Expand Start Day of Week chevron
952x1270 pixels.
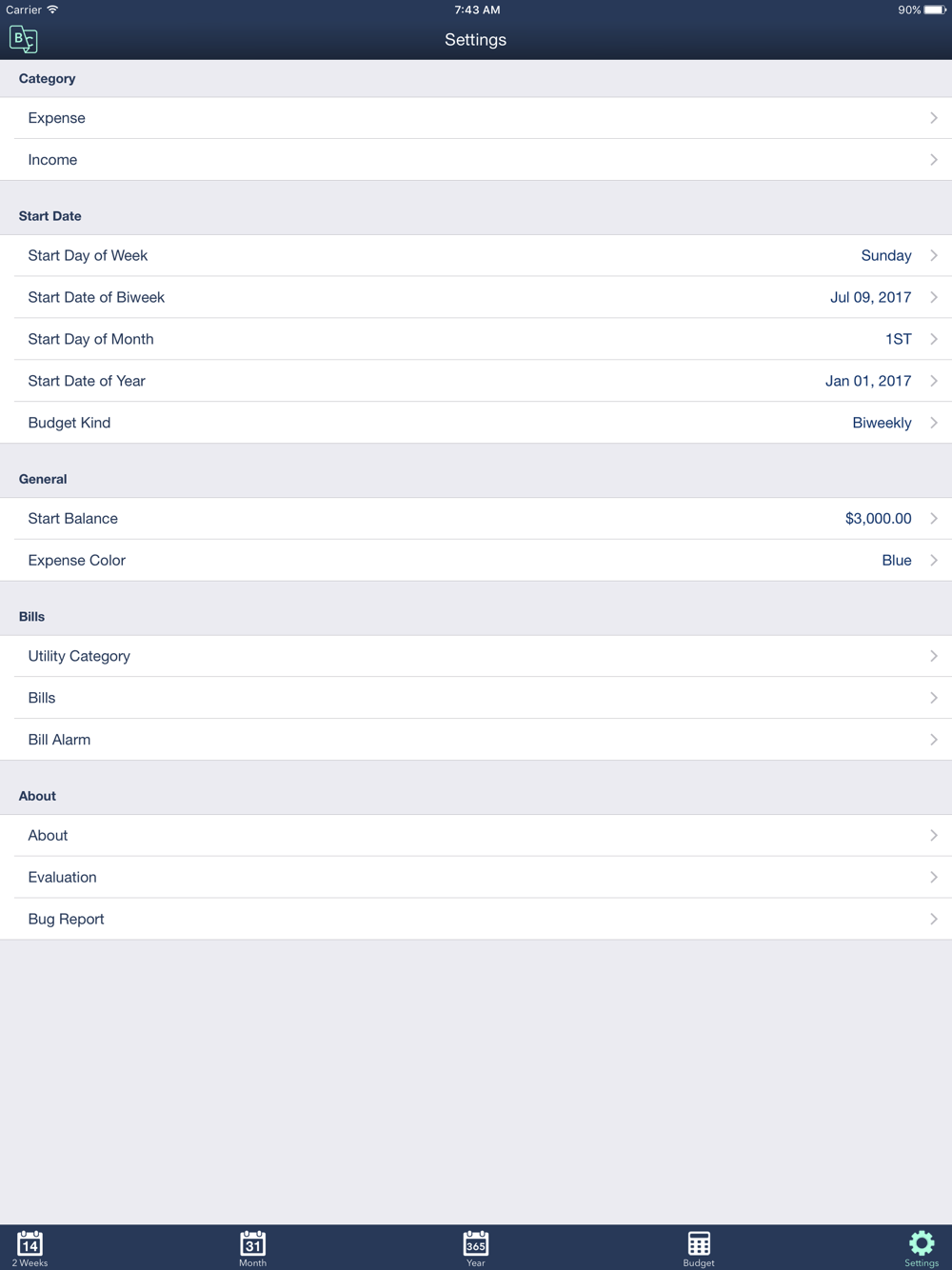tap(934, 255)
